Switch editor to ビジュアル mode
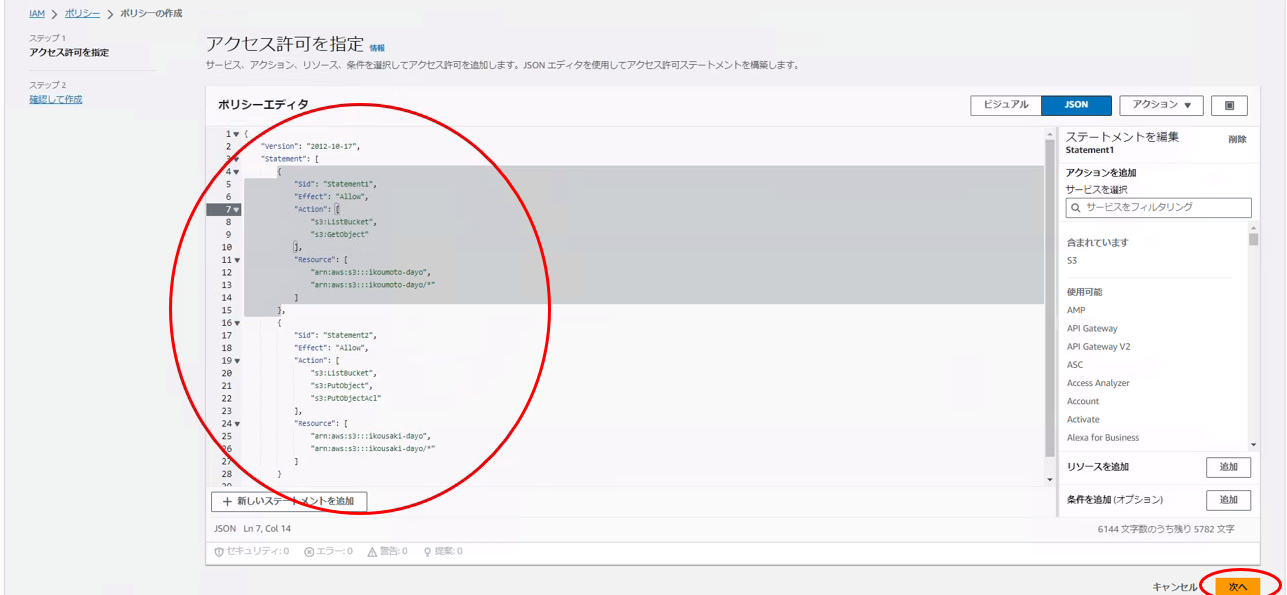The height and width of the screenshot is (595, 1287). point(1005,105)
